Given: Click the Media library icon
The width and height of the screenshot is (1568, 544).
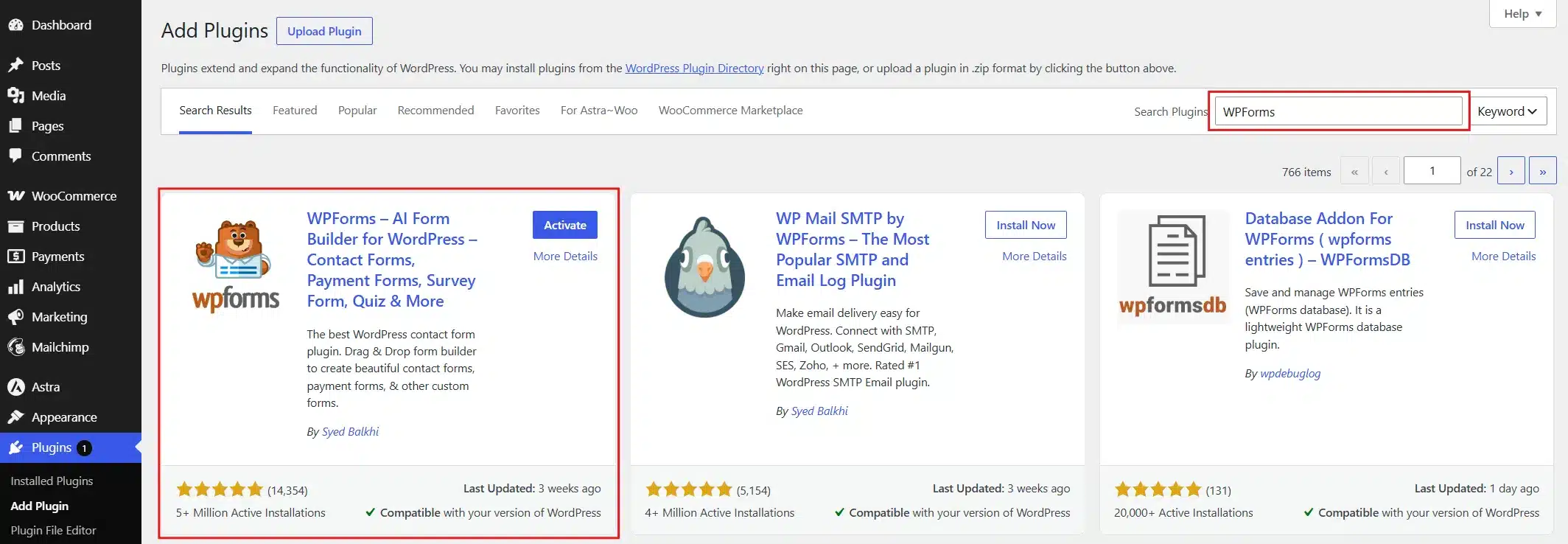Looking at the screenshot, I should pos(15,96).
